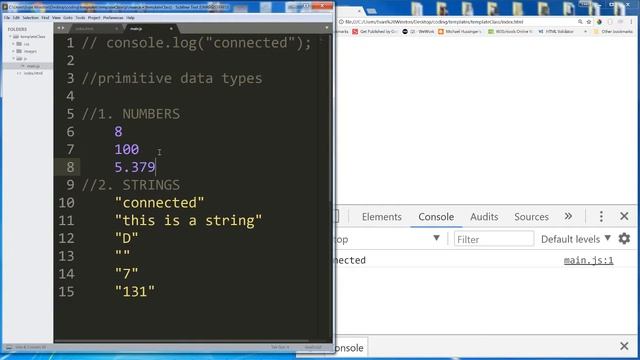Click the side bar toggle icon in status bar
Viewport: 640px width, 360px height.
(x=9, y=347)
